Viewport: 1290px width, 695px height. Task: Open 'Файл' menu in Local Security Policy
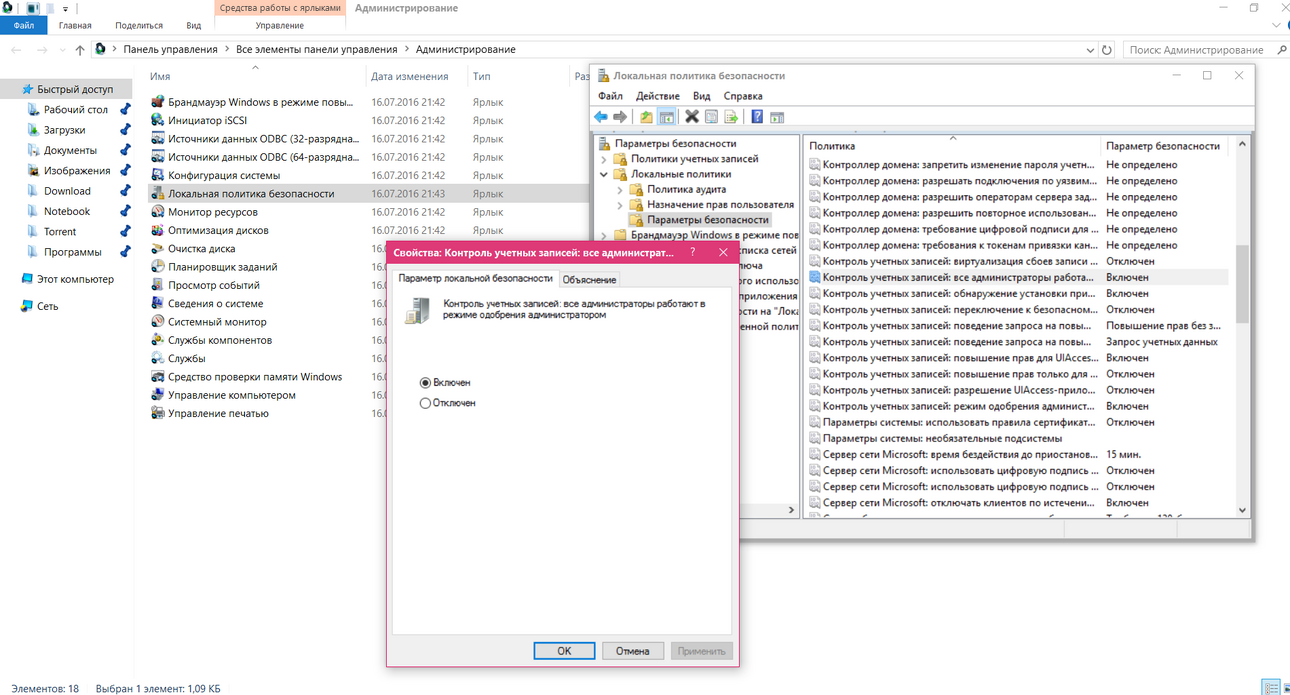coord(610,96)
